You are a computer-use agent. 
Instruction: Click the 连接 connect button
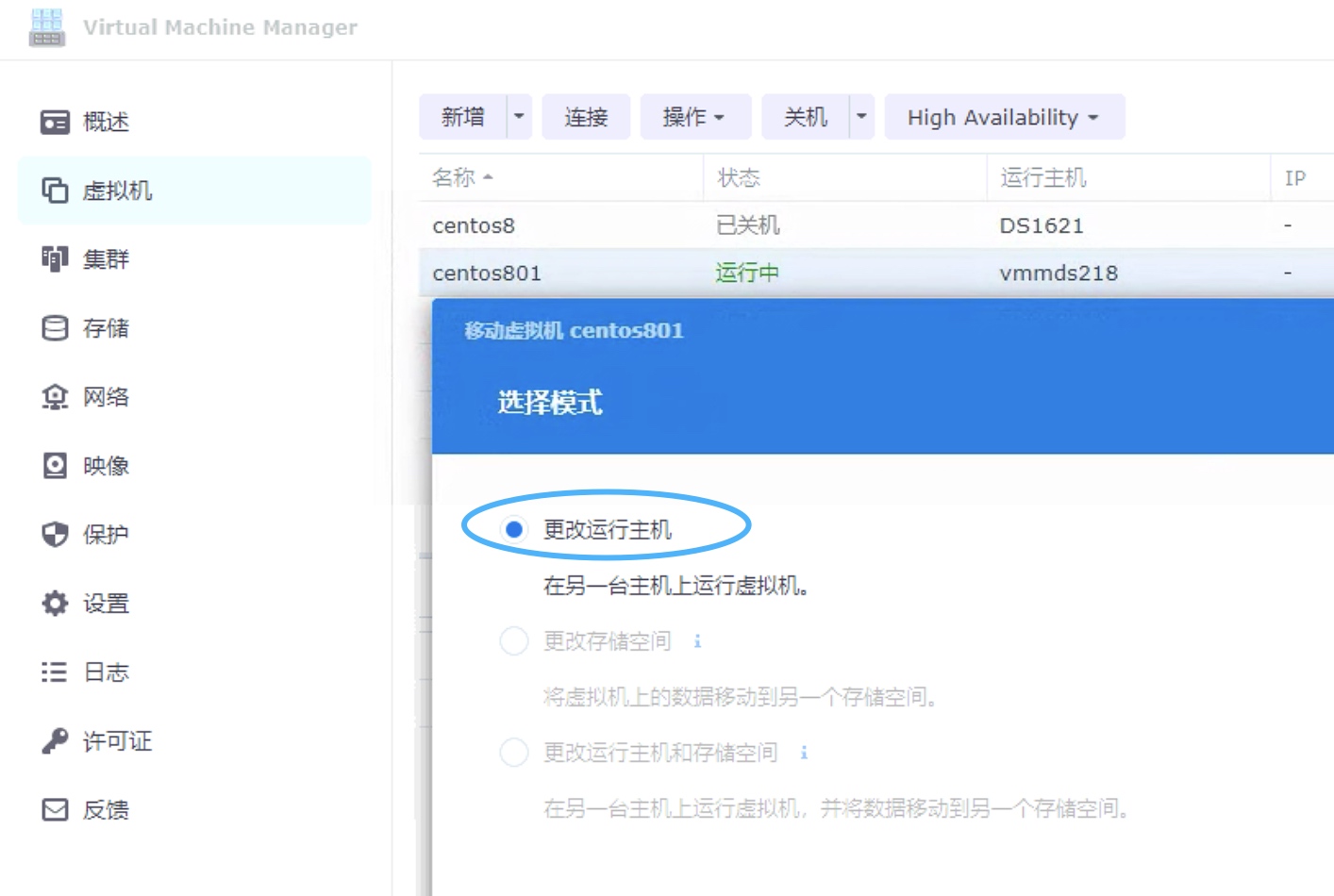[586, 117]
